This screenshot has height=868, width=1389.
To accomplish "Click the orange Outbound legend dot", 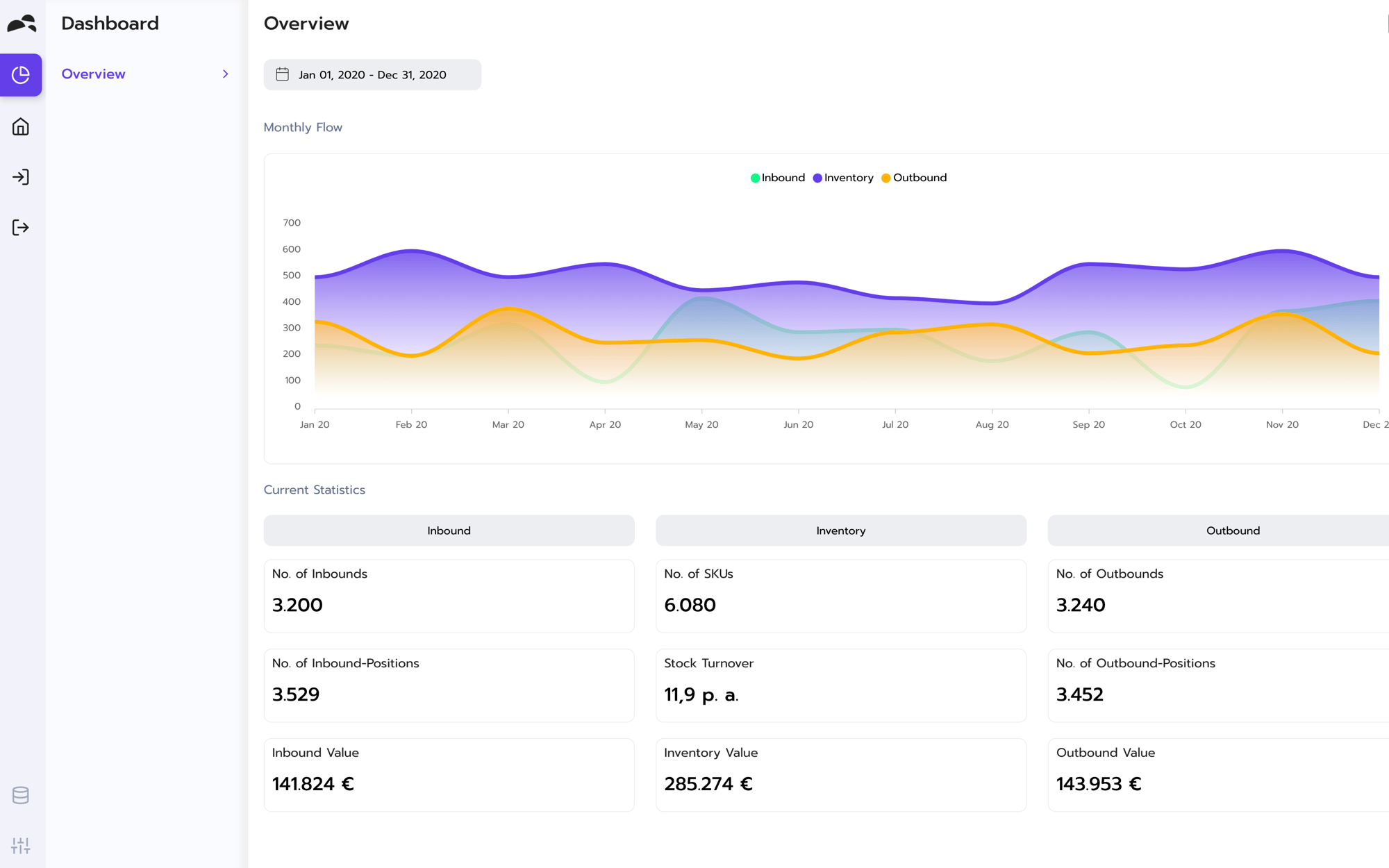I will tap(885, 178).
